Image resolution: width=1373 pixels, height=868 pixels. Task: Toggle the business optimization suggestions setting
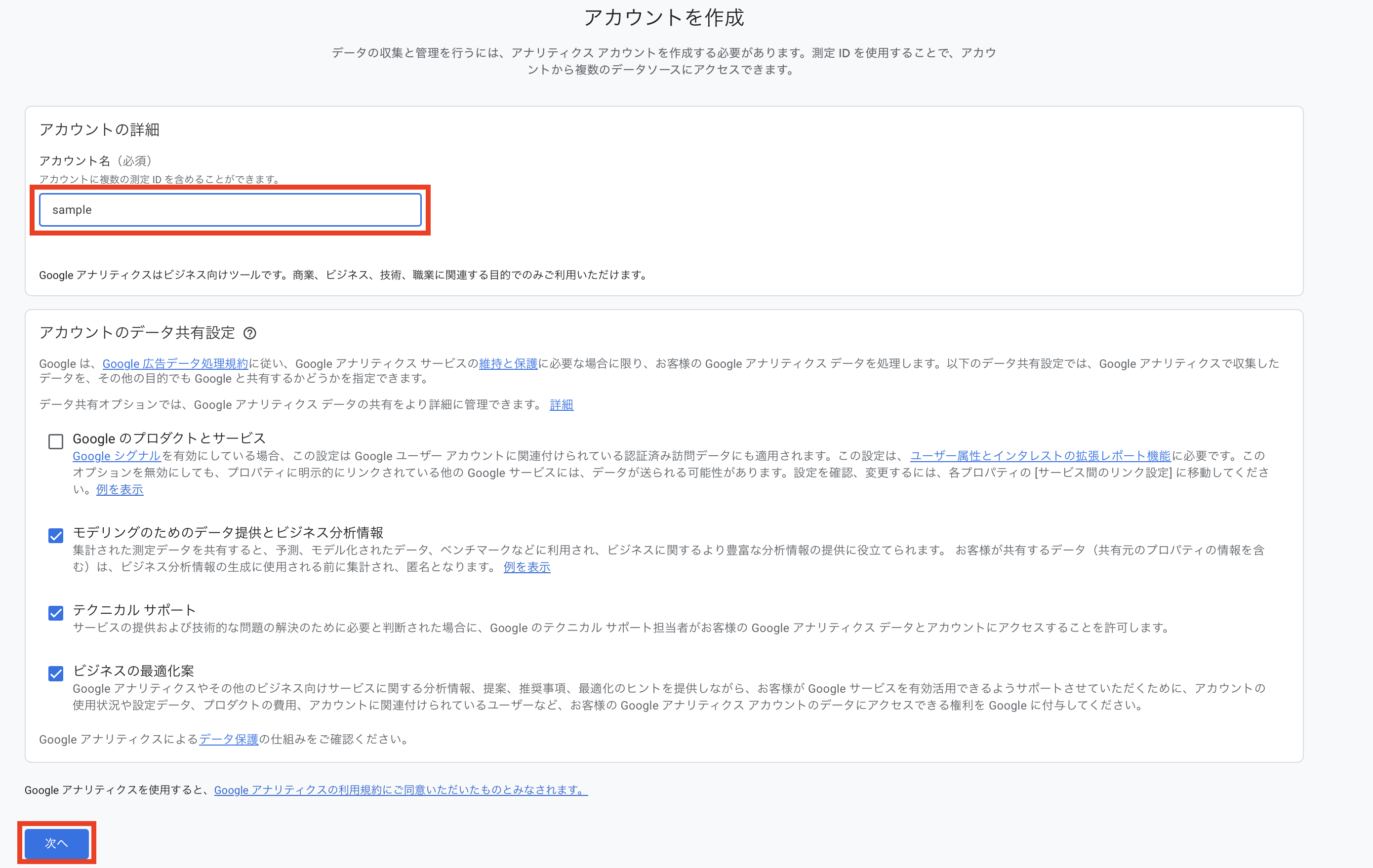[55, 674]
